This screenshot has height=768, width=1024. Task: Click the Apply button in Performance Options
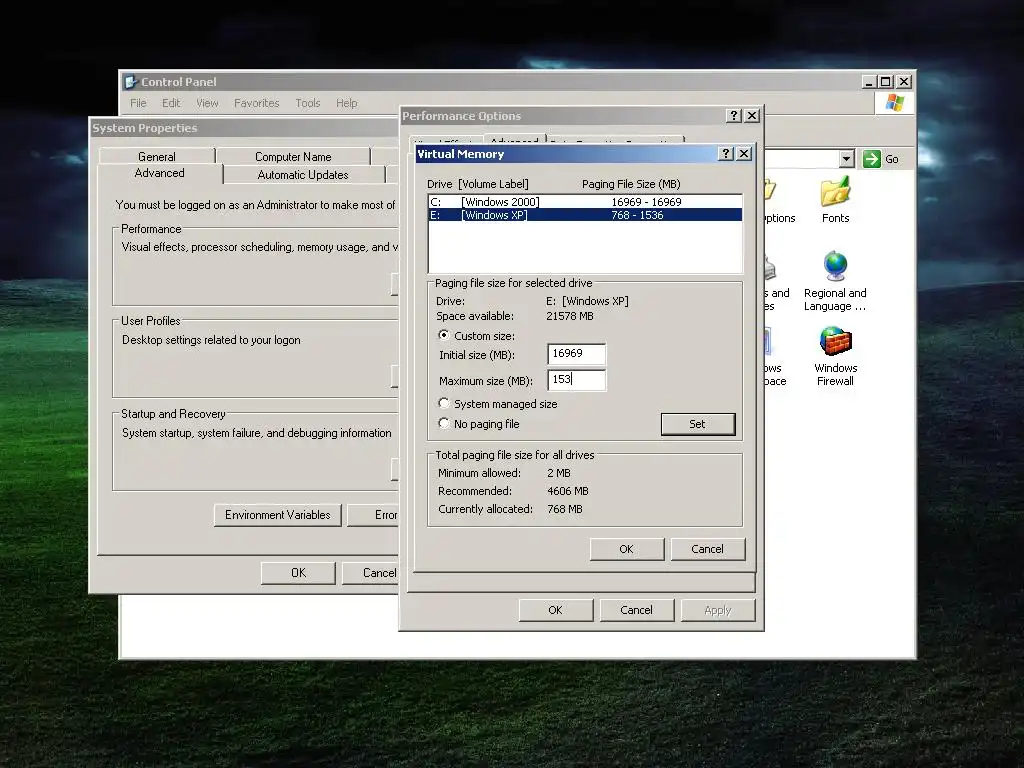[x=718, y=610]
